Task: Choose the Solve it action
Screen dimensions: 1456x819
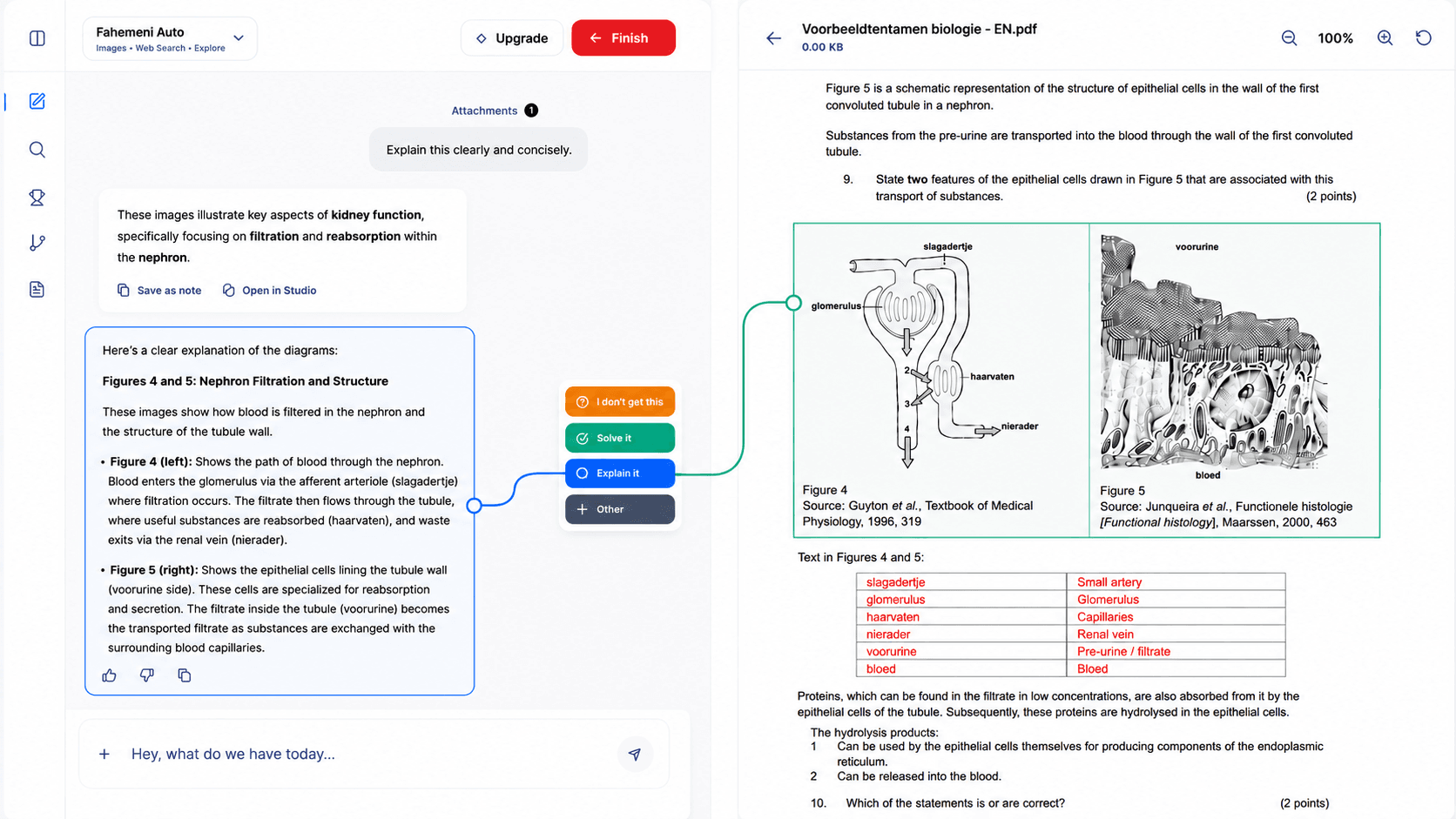Action: 620,438
